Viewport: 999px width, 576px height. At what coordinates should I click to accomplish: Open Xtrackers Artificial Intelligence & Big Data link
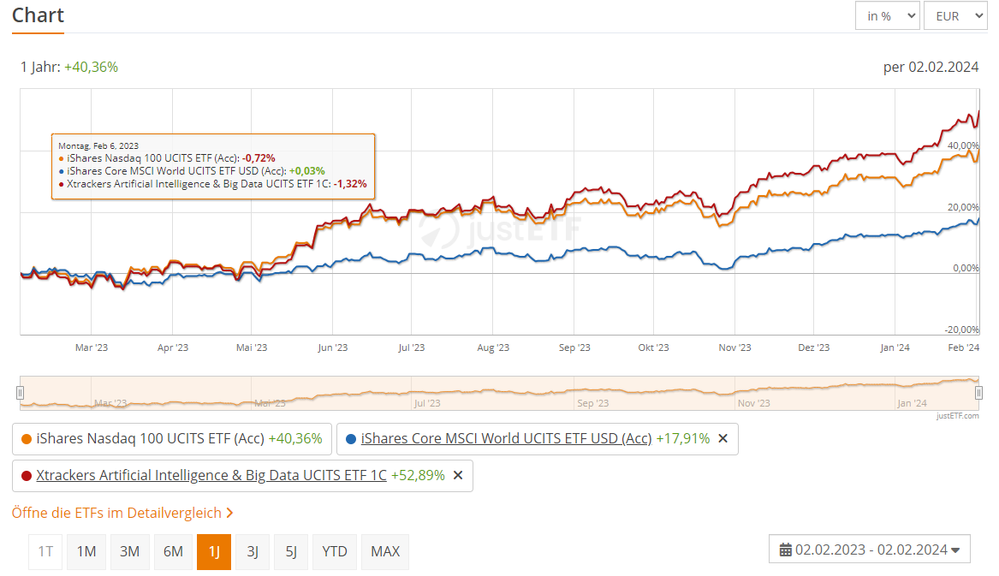(212, 475)
